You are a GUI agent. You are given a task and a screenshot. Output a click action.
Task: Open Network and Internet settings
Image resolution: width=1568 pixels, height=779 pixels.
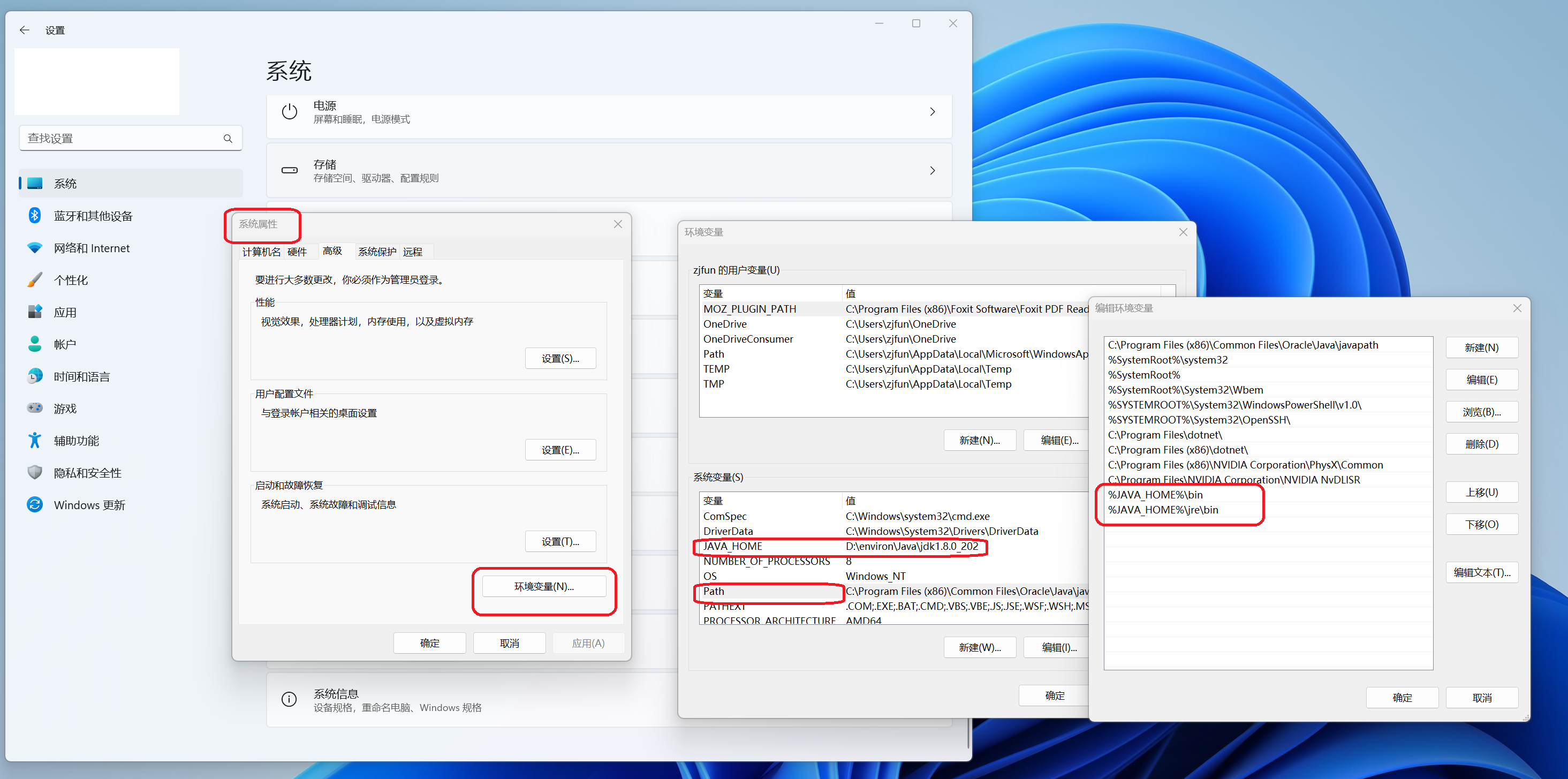point(92,248)
